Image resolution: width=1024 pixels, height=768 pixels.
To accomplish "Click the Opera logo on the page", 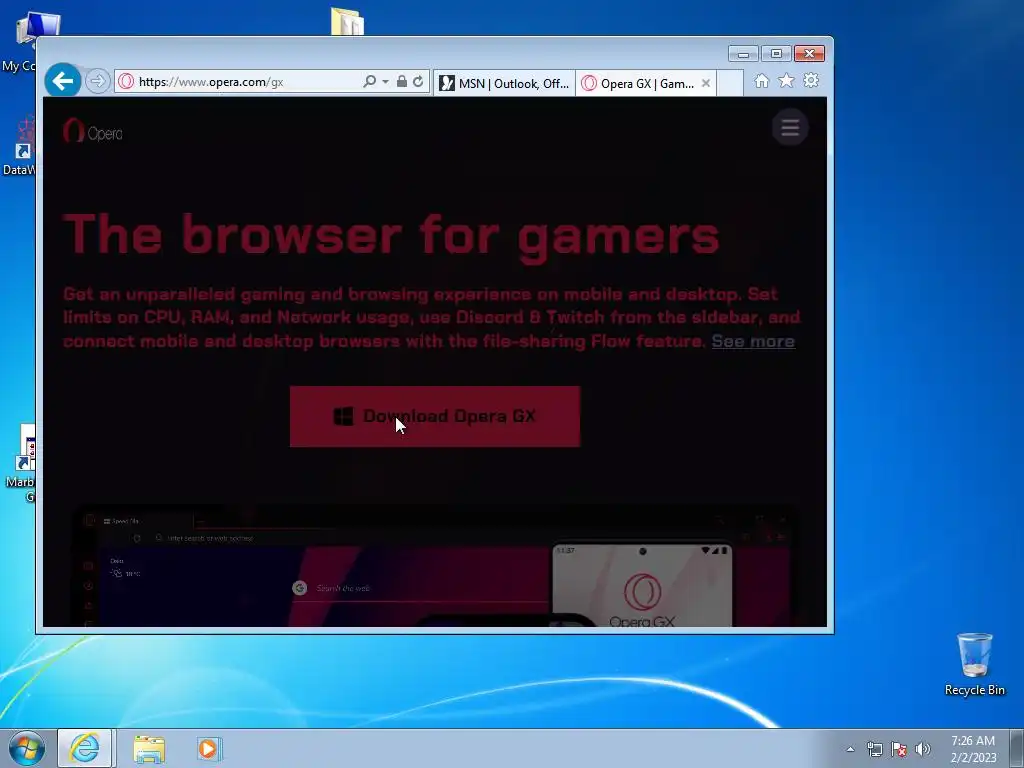I will [92, 131].
